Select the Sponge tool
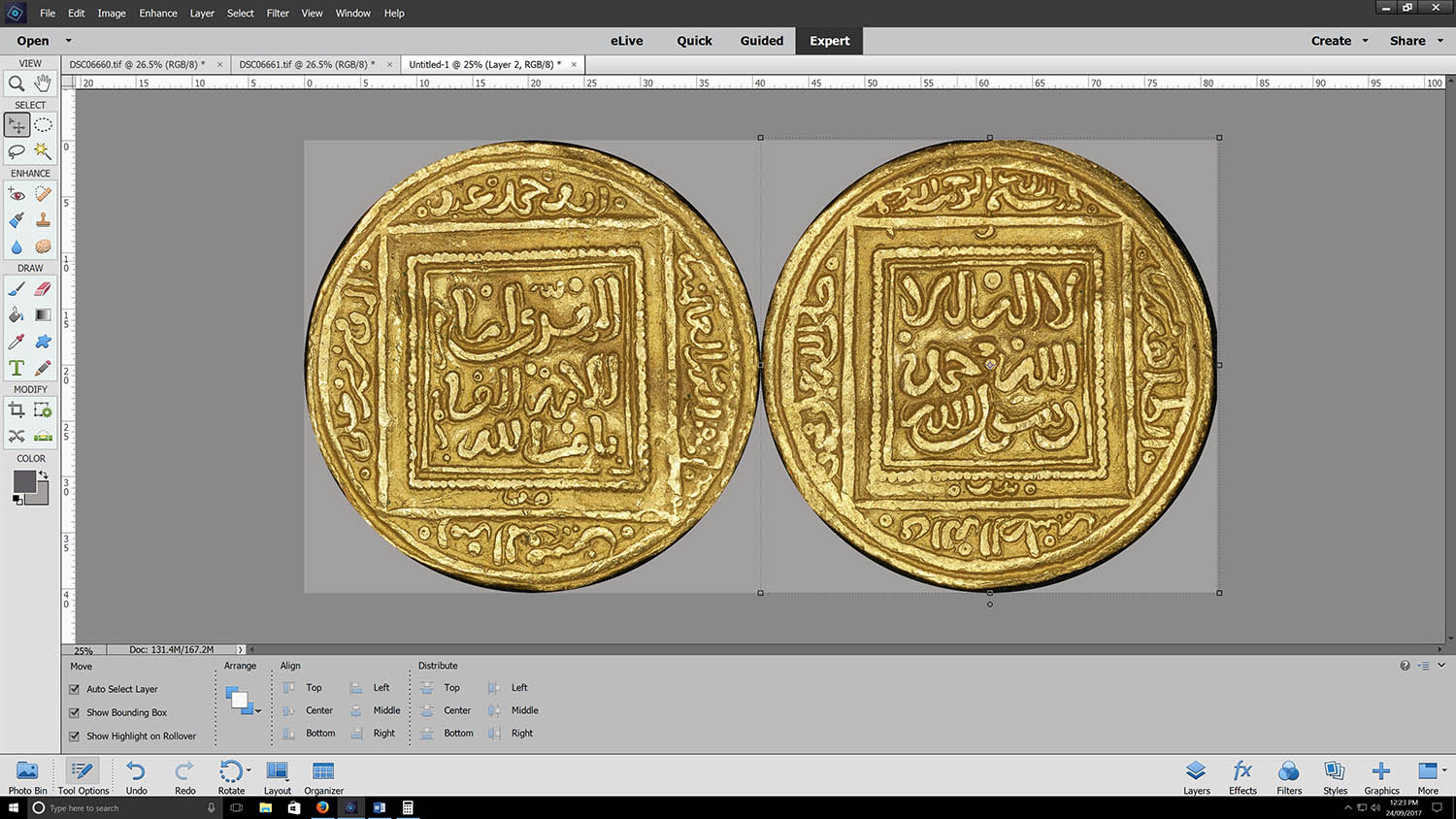1456x819 pixels. tap(43, 246)
